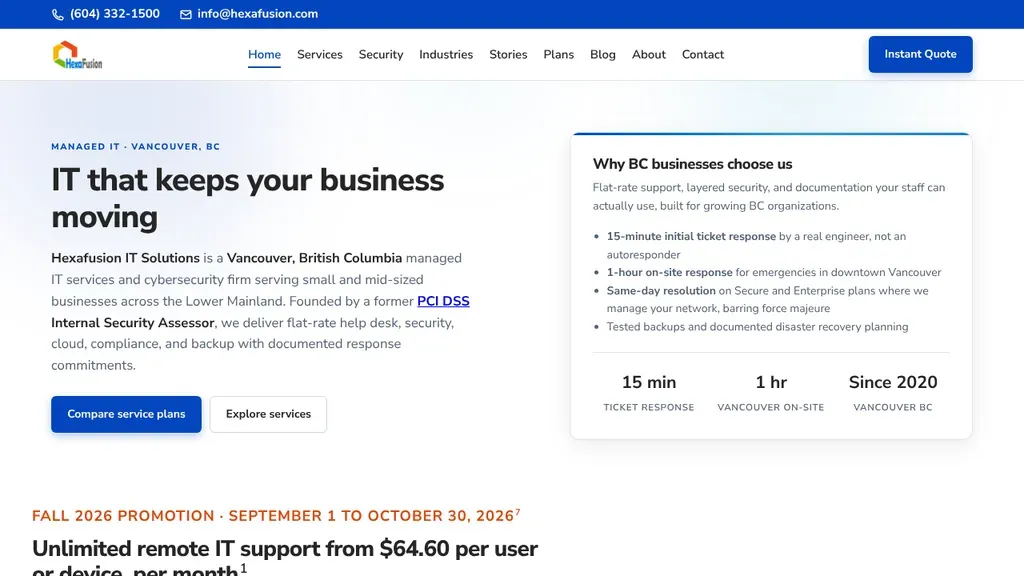The image size is (1024, 576).
Task: Click the "Internal Security Assessor" bold text
Action: coord(133,323)
